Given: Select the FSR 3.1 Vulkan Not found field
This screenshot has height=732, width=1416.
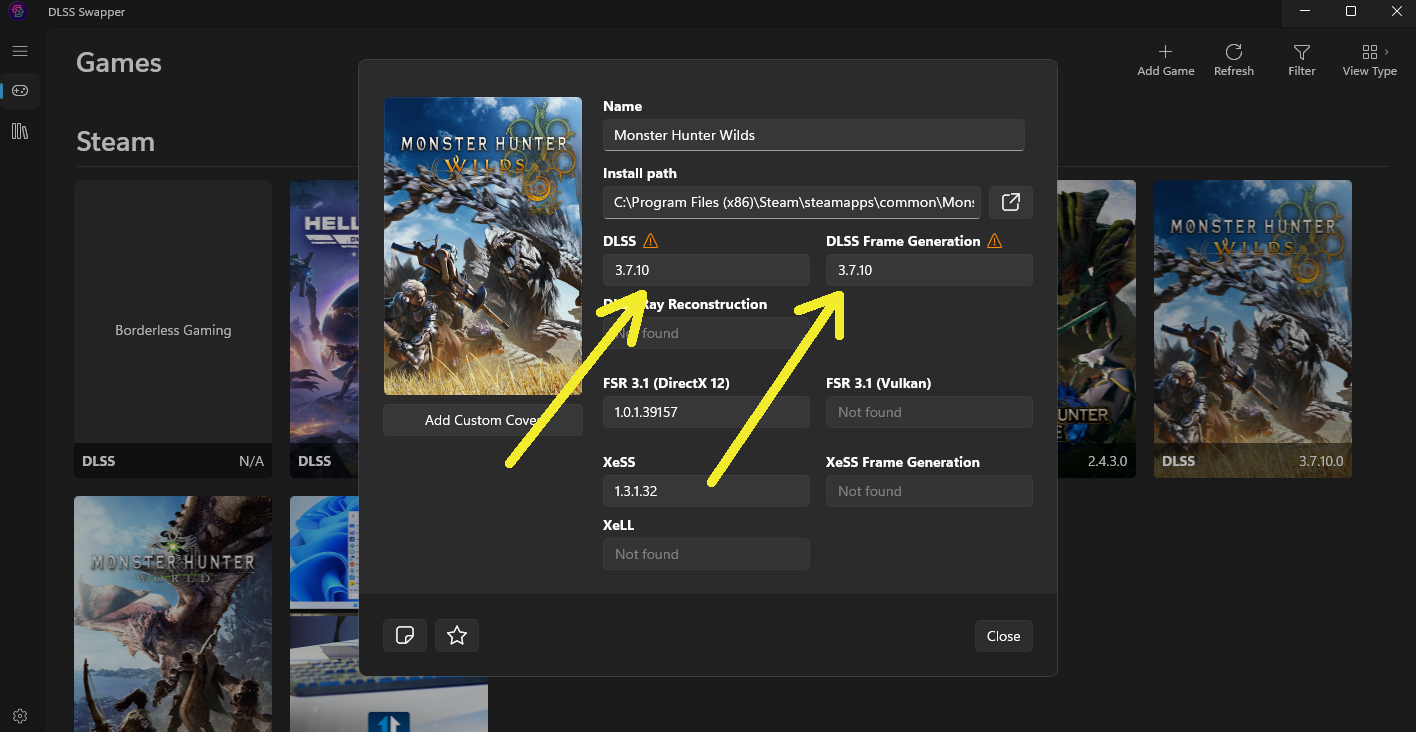Looking at the screenshot, I should tap(929, 412).
